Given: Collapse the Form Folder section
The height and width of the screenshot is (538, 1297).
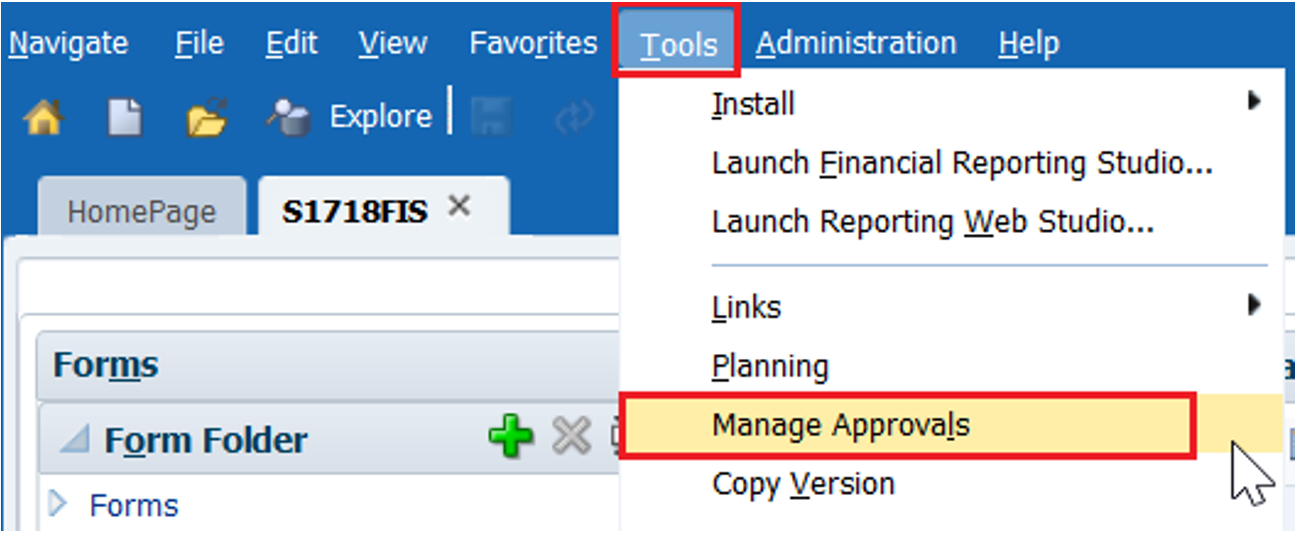Looking at the screenshot, I should 75,439.
